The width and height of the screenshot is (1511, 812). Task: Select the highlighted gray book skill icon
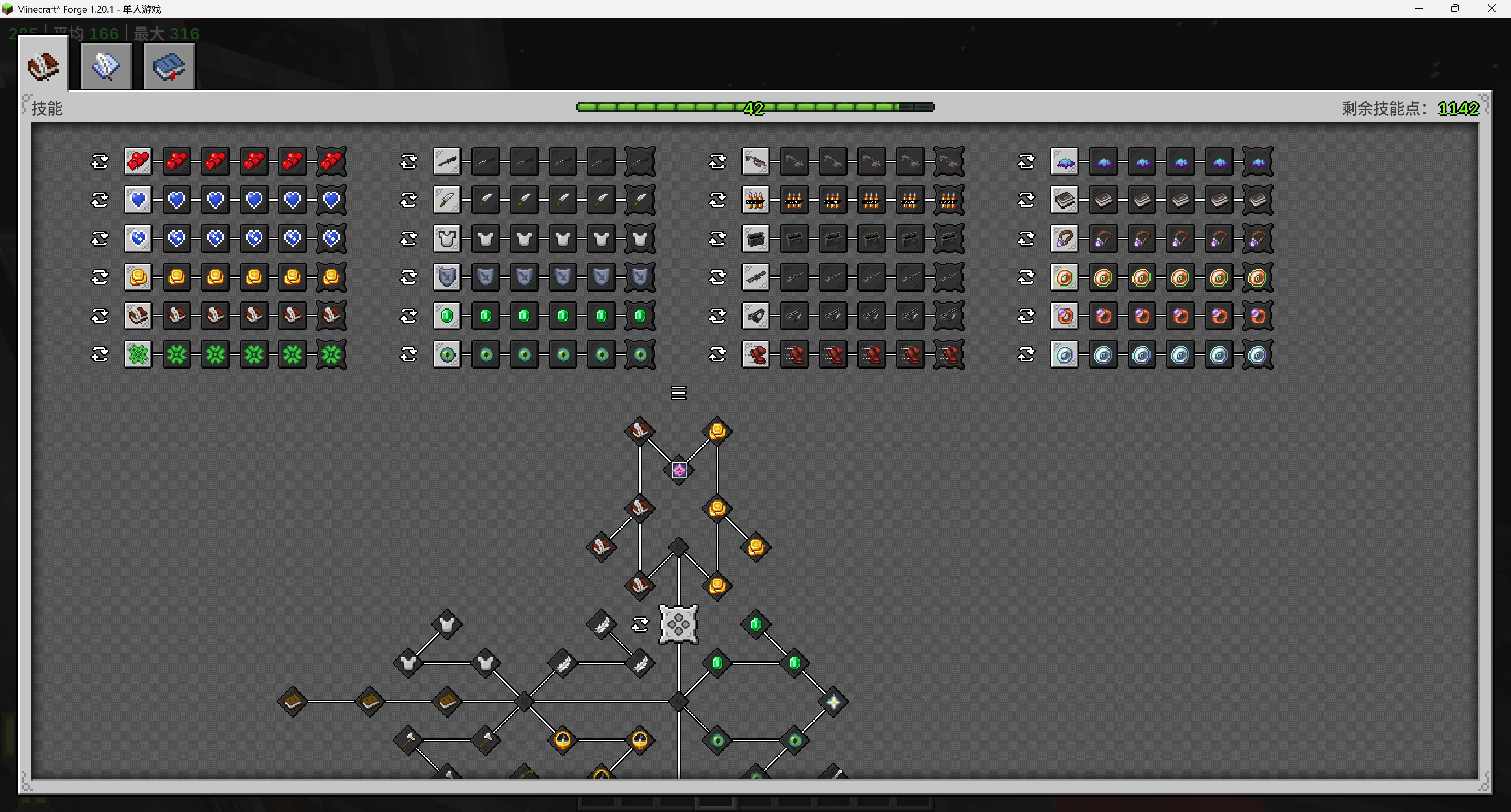1065,200
